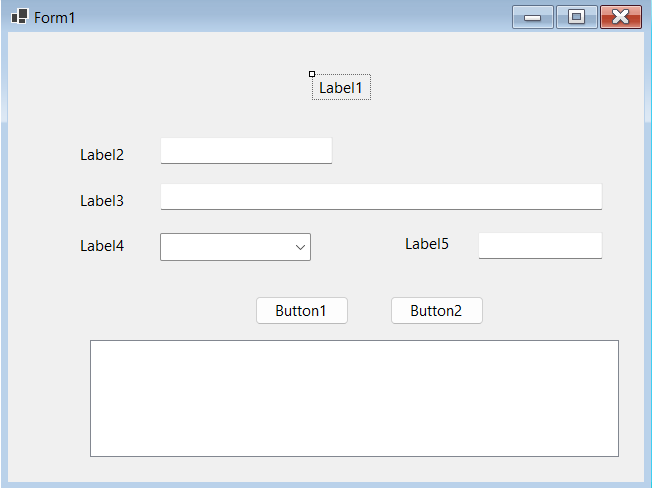Select the Label1 control
The height and width of the screenshot is (488, 652).
(x=341, y=87)
